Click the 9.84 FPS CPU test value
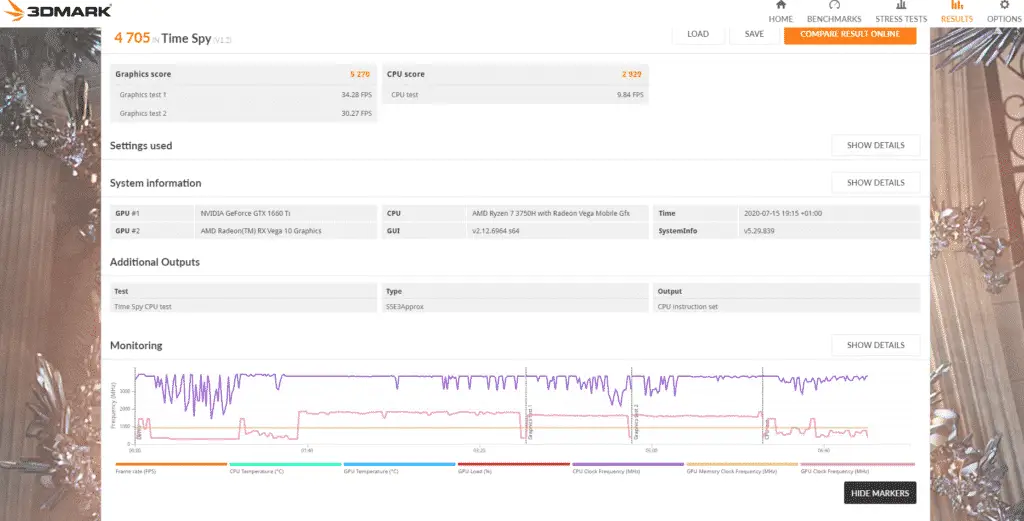Viewport: 1024px width, 521px height. [x=630, y=95]
